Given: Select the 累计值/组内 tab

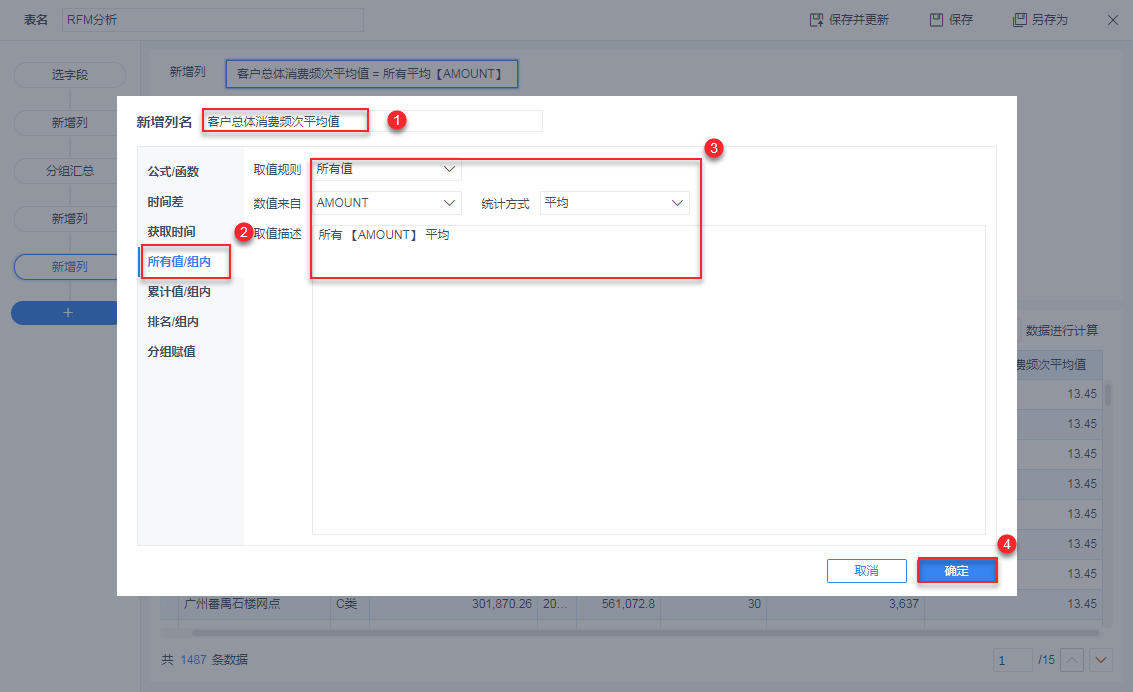Looking at the screenshot, I should (179, 292).
